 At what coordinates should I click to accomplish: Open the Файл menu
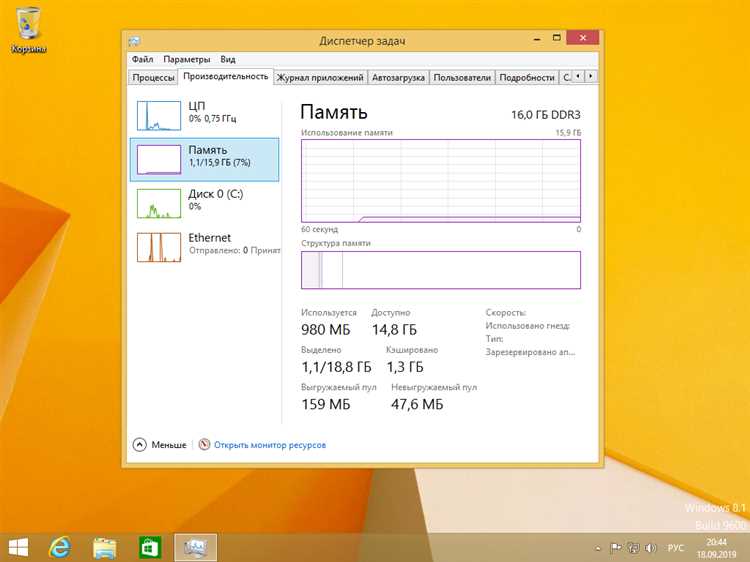coord(142,59)
